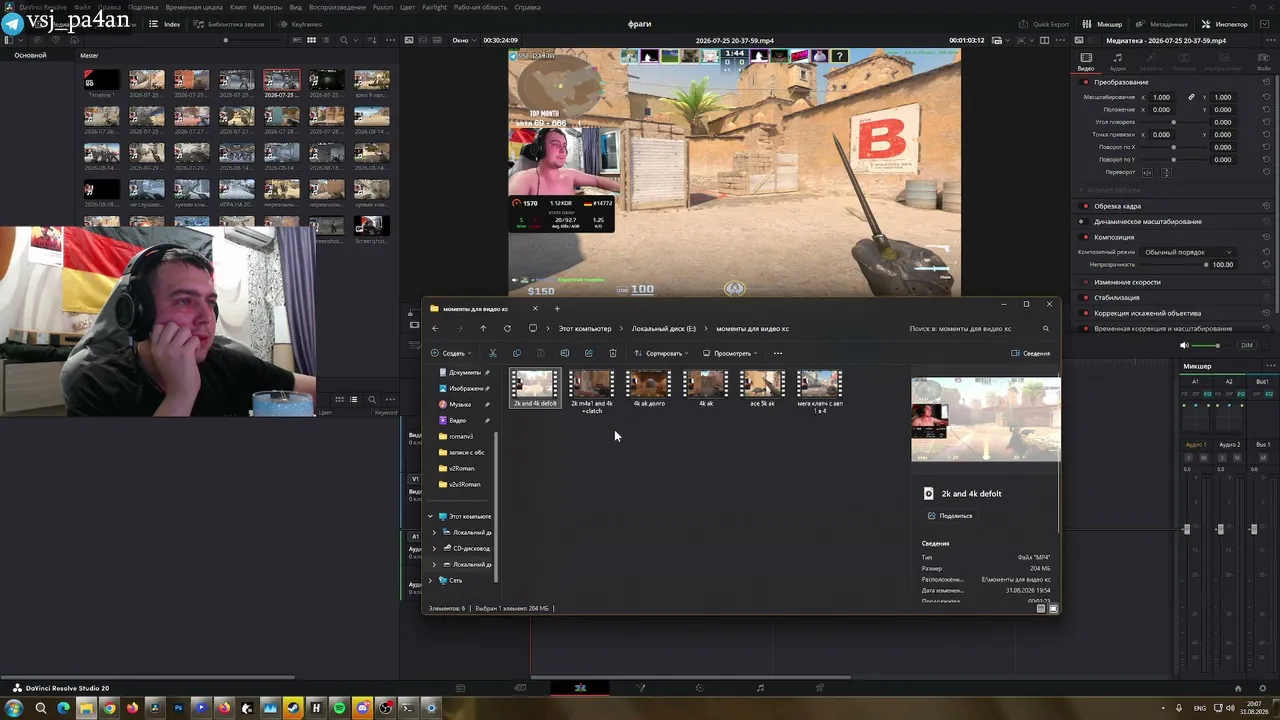This screenshot has width=1280, height=720.
Task: Switch to the Файл tab in Inspector
Action: (x=1264, y=63)
